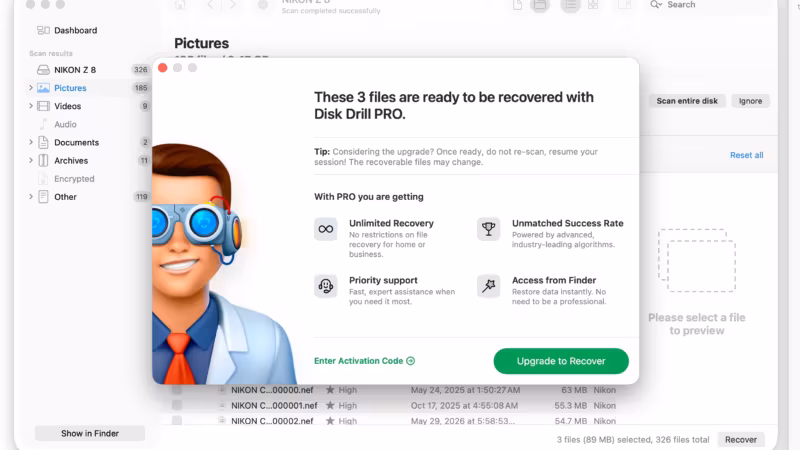
Task: Open the Videos film strip icon
Action: pos(43,106)
